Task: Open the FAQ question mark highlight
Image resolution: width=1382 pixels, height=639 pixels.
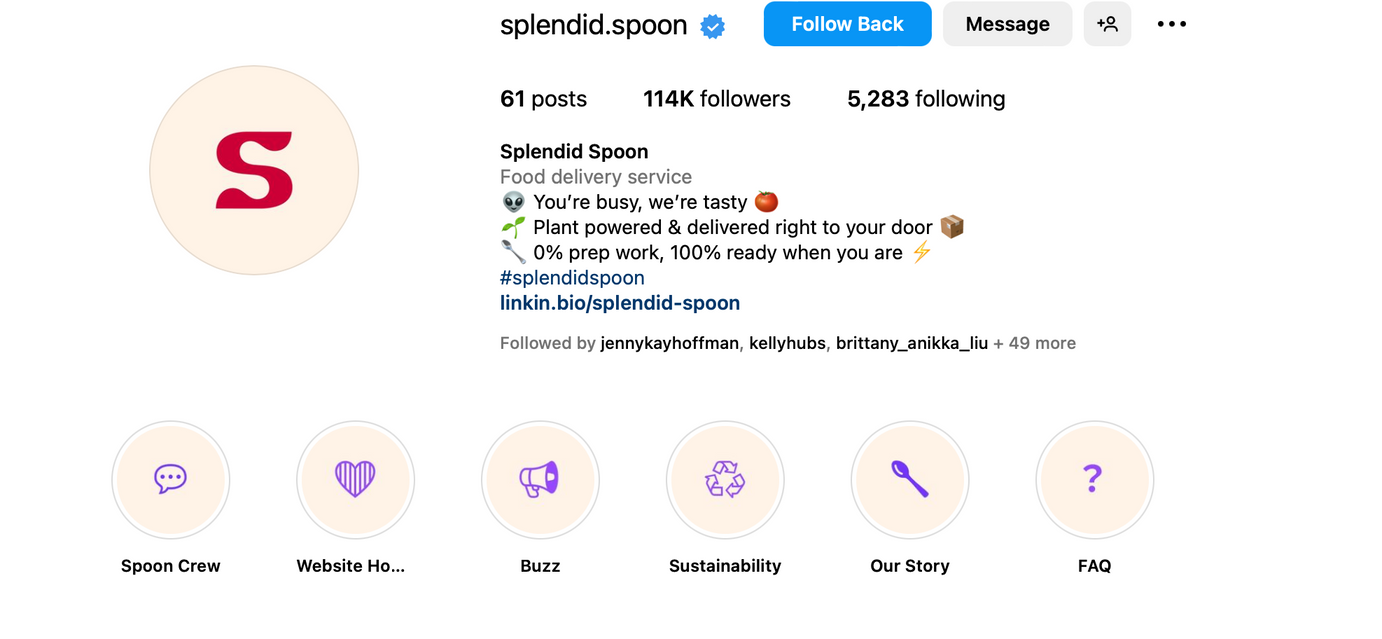Action: tap(1094, 480)
